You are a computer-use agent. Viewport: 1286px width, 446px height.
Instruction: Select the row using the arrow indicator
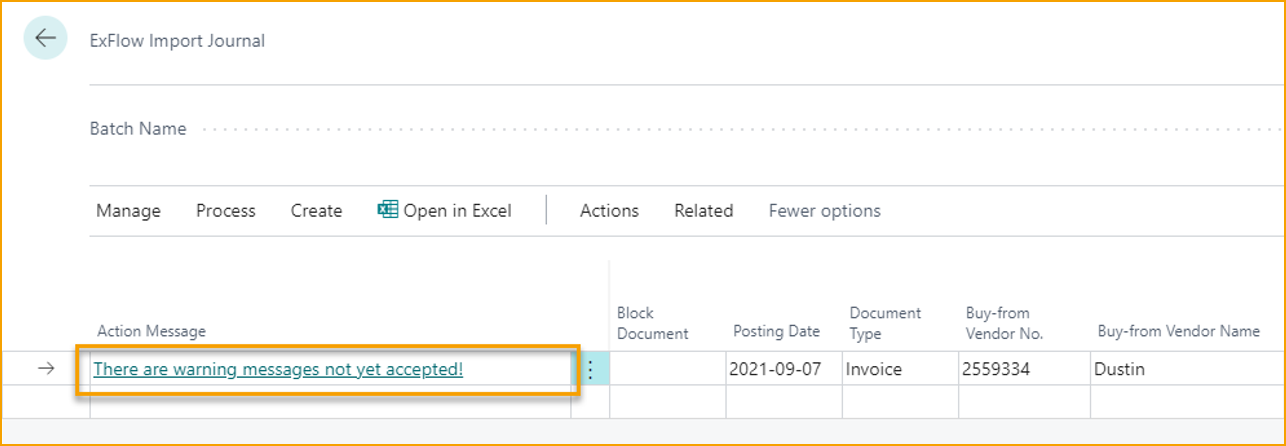coord(46,369)
